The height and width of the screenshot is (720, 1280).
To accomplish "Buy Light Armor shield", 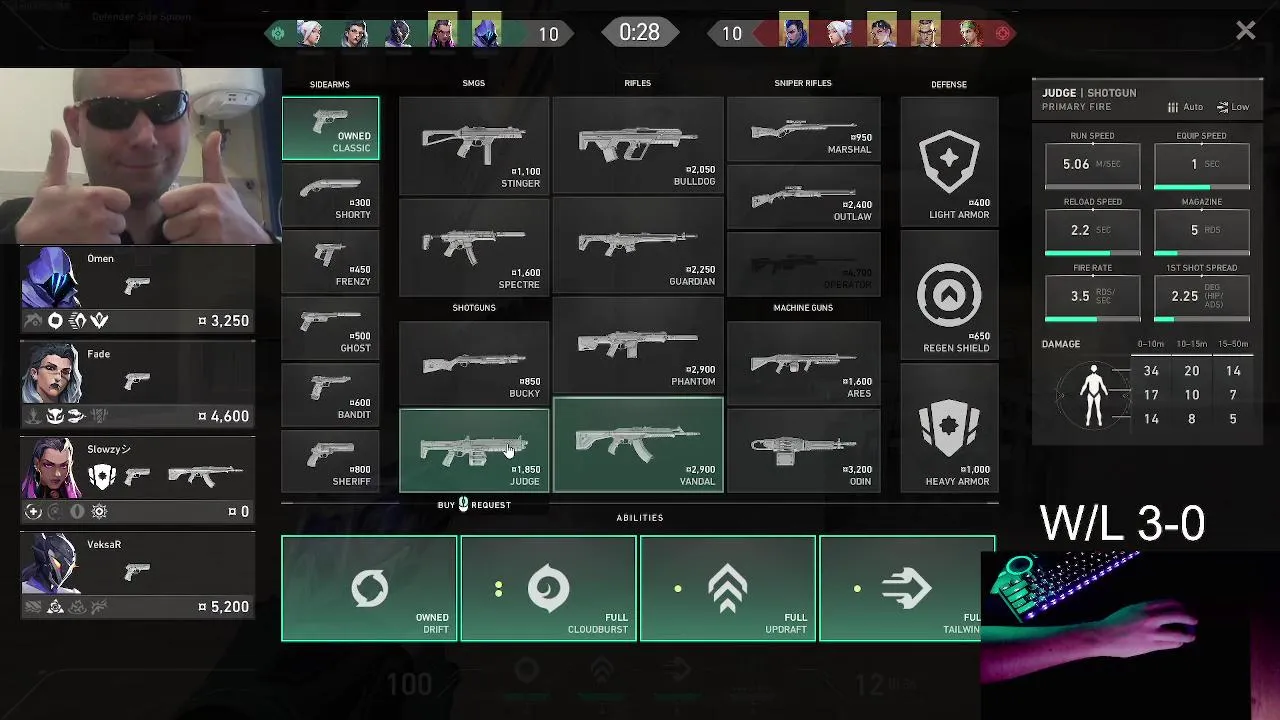I will [949, 162].
